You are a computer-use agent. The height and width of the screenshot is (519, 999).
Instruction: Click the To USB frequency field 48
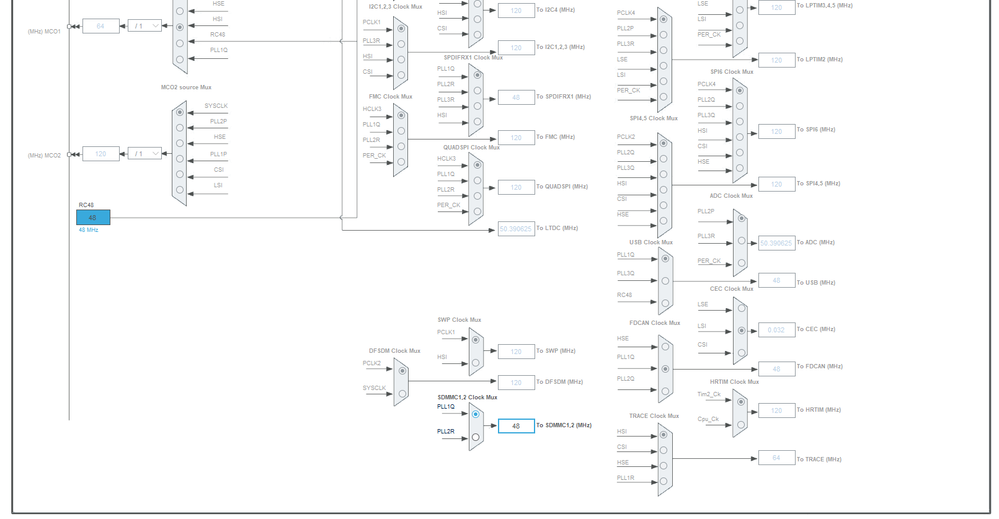[x=777, y=281]
